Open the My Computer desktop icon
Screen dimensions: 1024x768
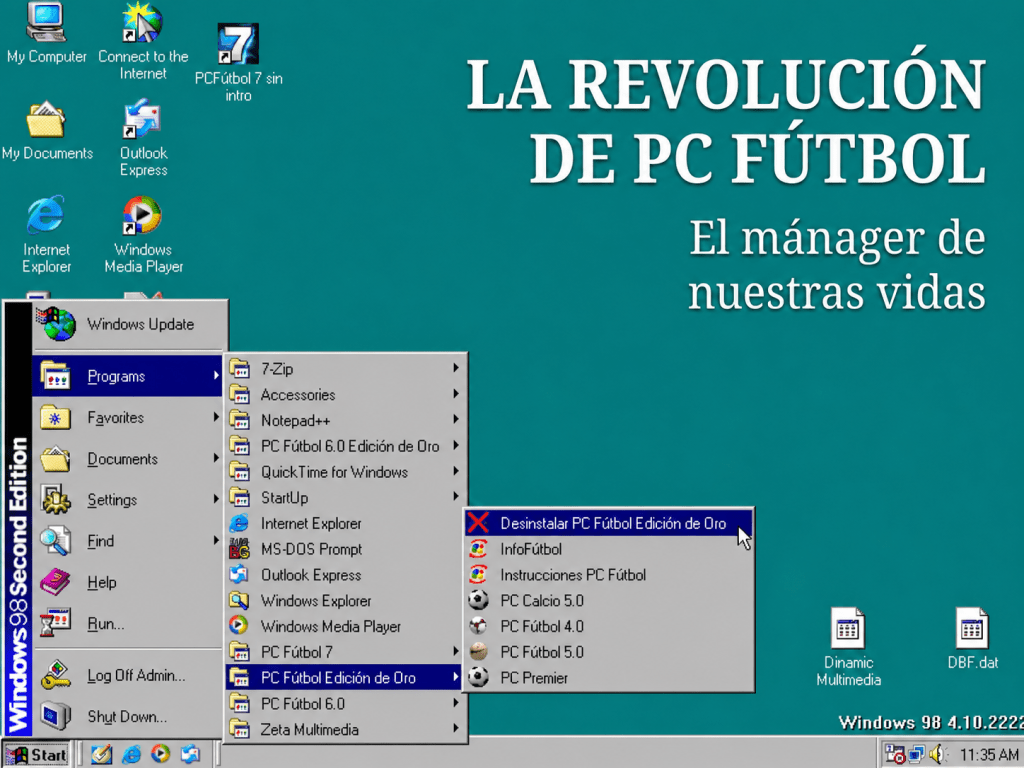point(46,34)
